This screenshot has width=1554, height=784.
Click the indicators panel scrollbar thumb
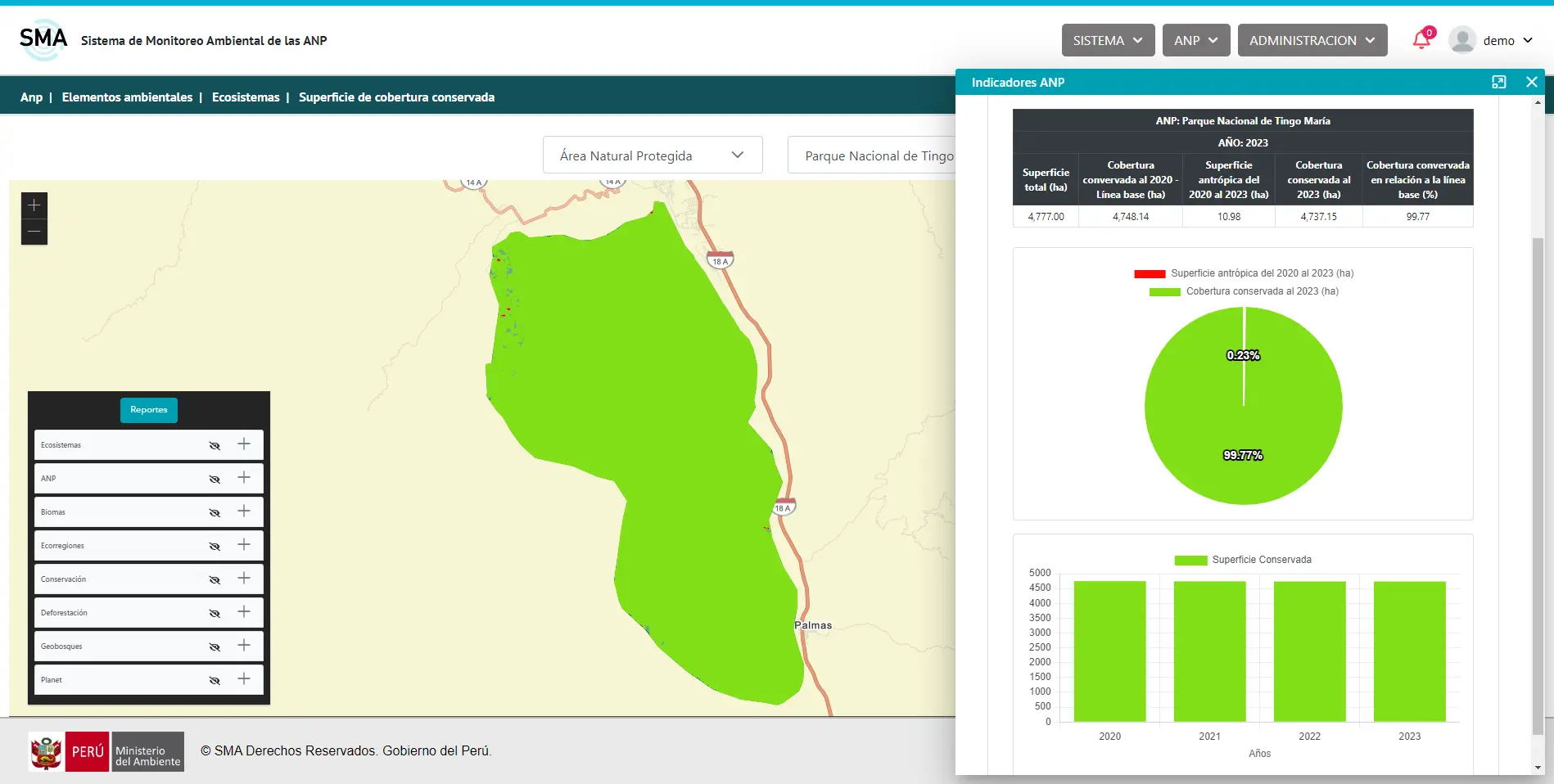(x=1538, y=485)
